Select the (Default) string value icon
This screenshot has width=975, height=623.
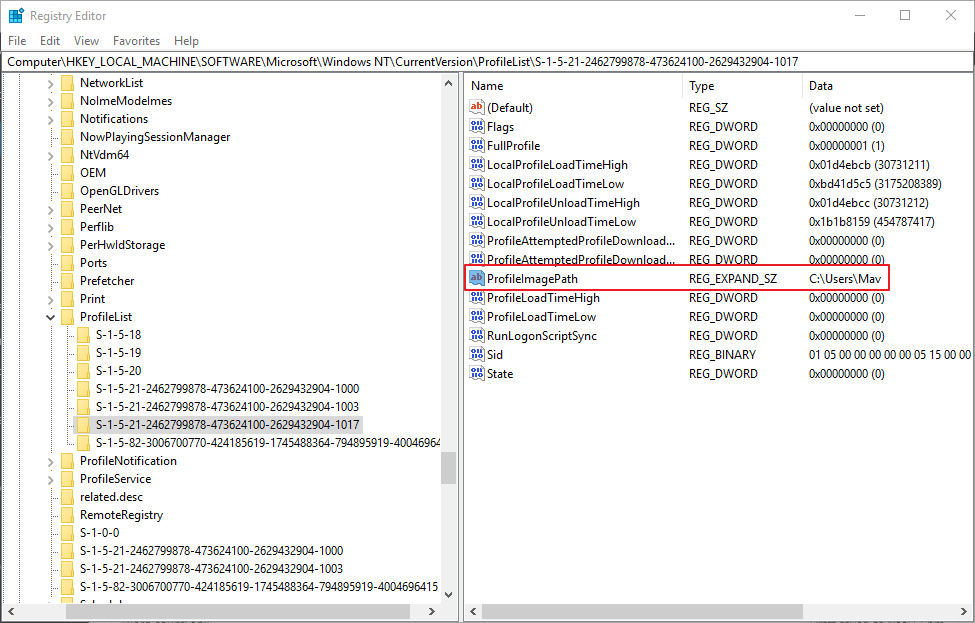tap(477, 107)
